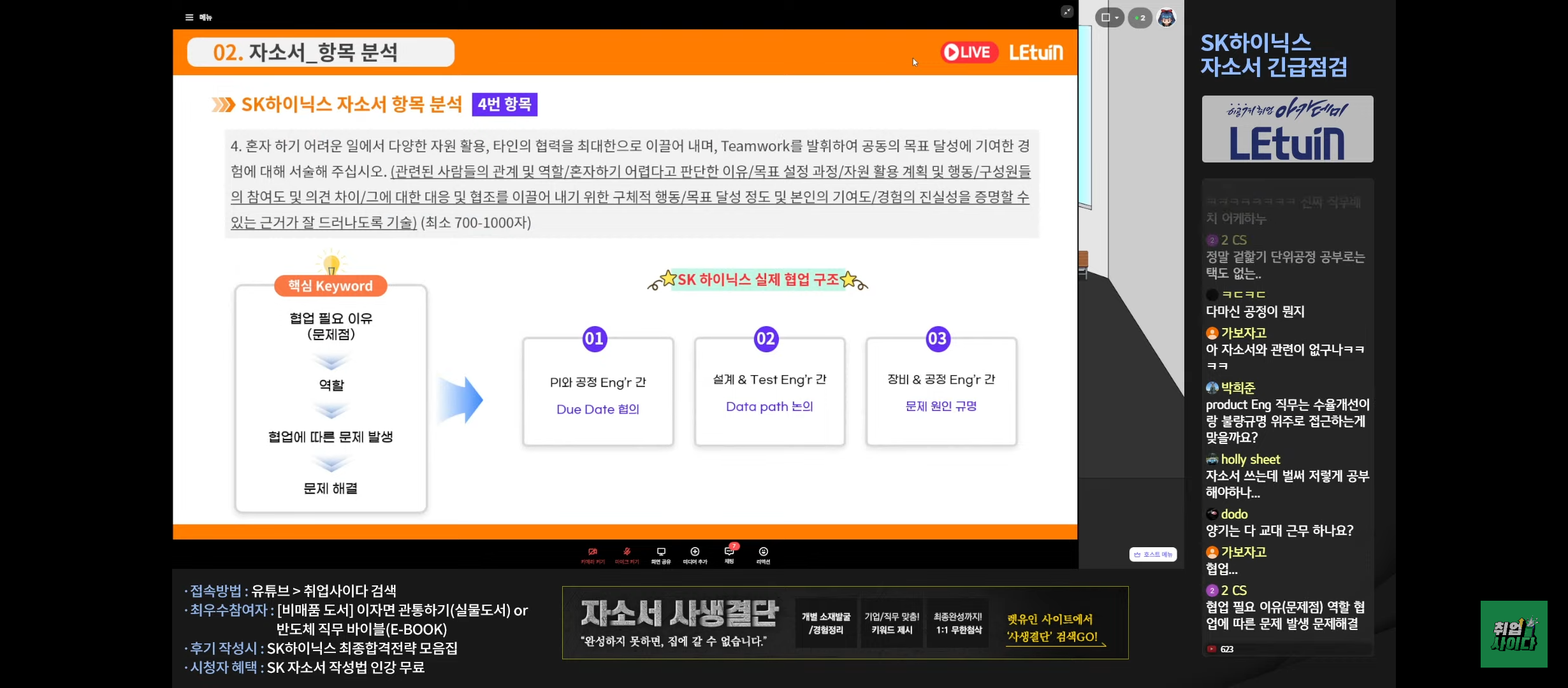Open the chat panel with 7 unread messages
This screenshot has width=1568, height=688.
click(730, 554)
